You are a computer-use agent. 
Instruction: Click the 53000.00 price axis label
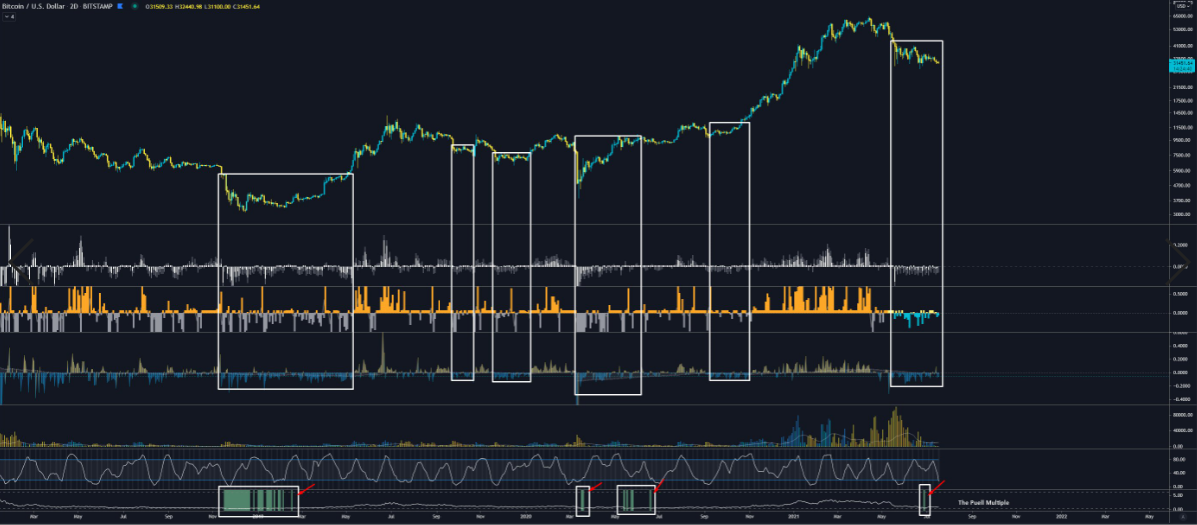click(x=1182, y=30)
